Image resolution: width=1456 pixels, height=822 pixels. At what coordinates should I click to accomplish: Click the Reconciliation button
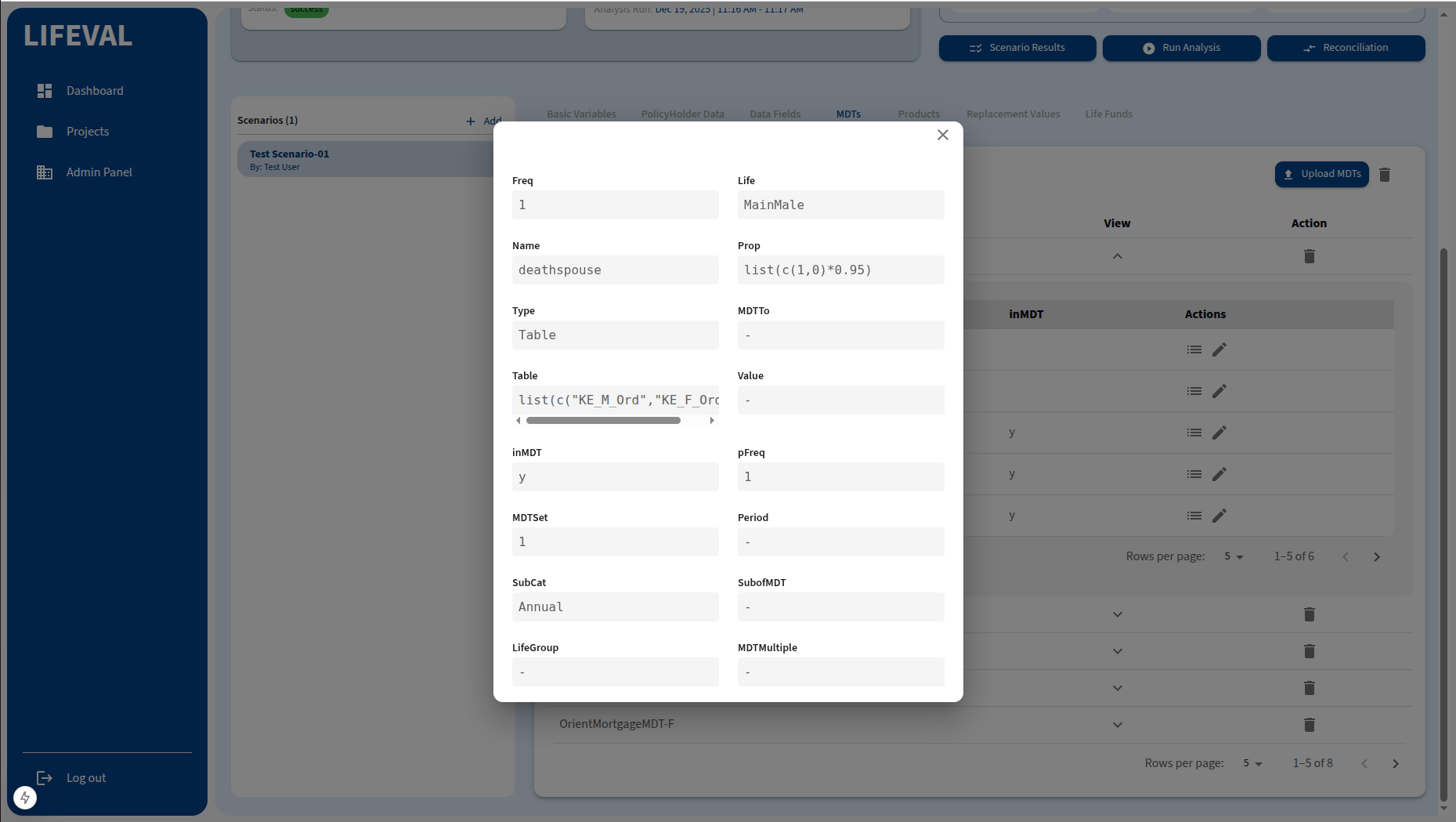click(x=1346, y=48)
